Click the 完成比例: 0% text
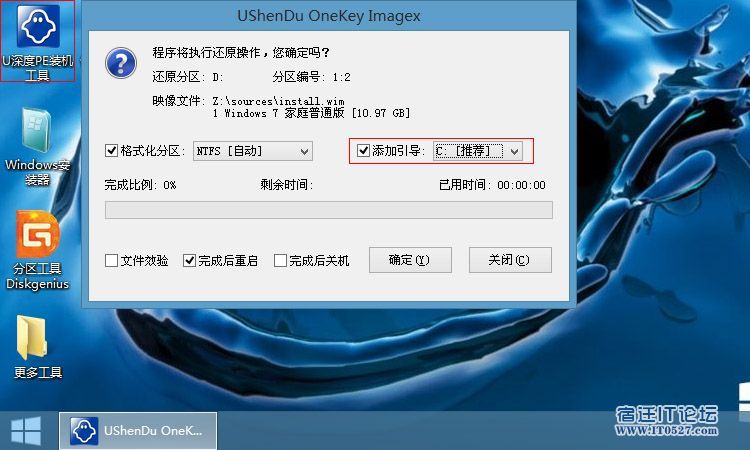This screenshot has height=450, width=750. pos(140,185)
